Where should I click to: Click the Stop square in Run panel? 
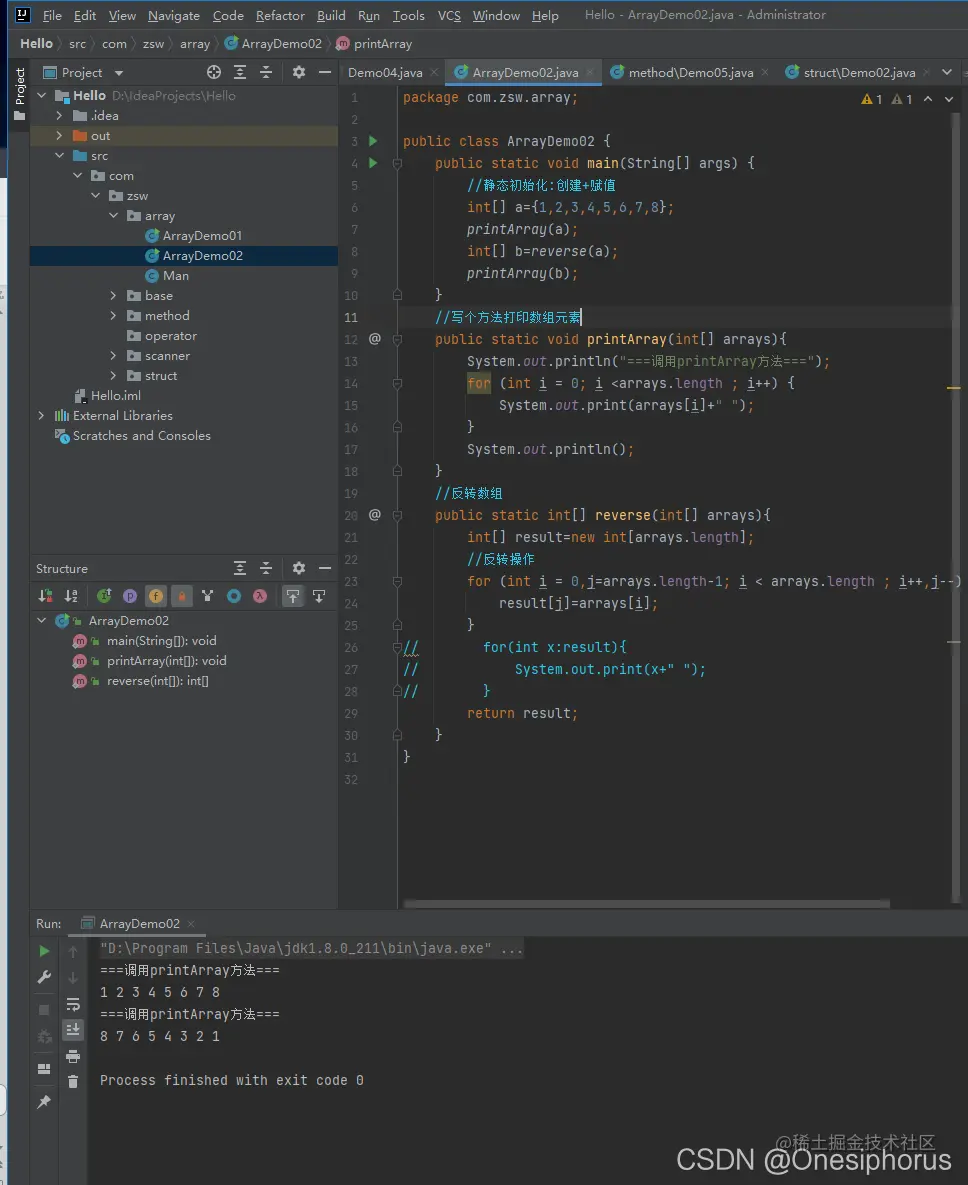tap(44, 1010)
